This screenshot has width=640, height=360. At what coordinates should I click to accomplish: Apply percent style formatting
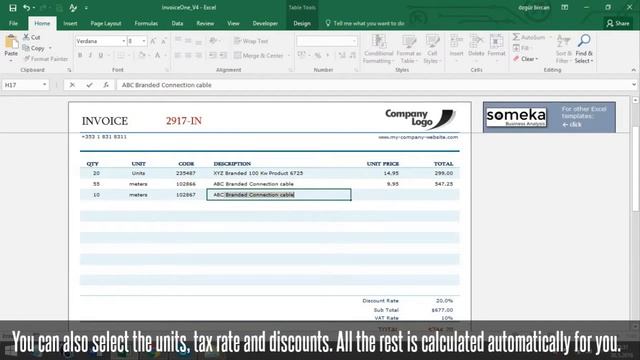click(x=318, y=55)
